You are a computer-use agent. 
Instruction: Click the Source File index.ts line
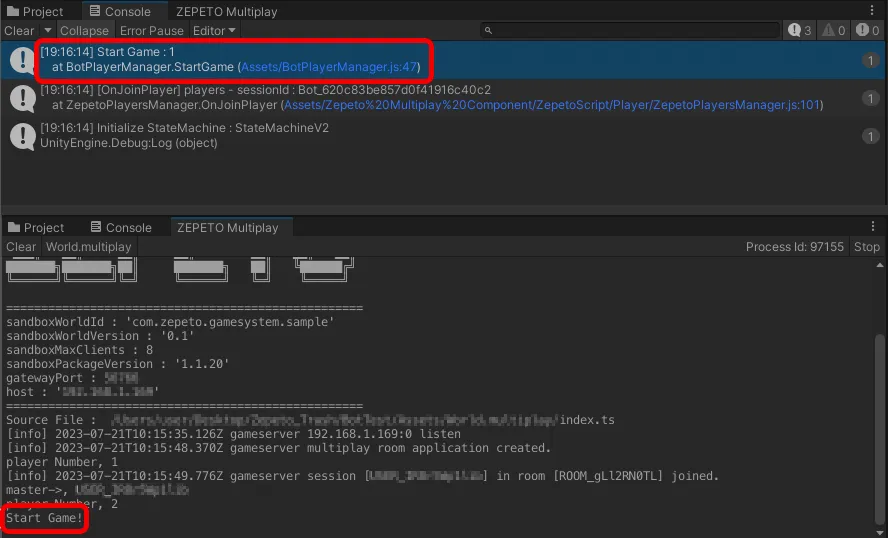[310, 420]
